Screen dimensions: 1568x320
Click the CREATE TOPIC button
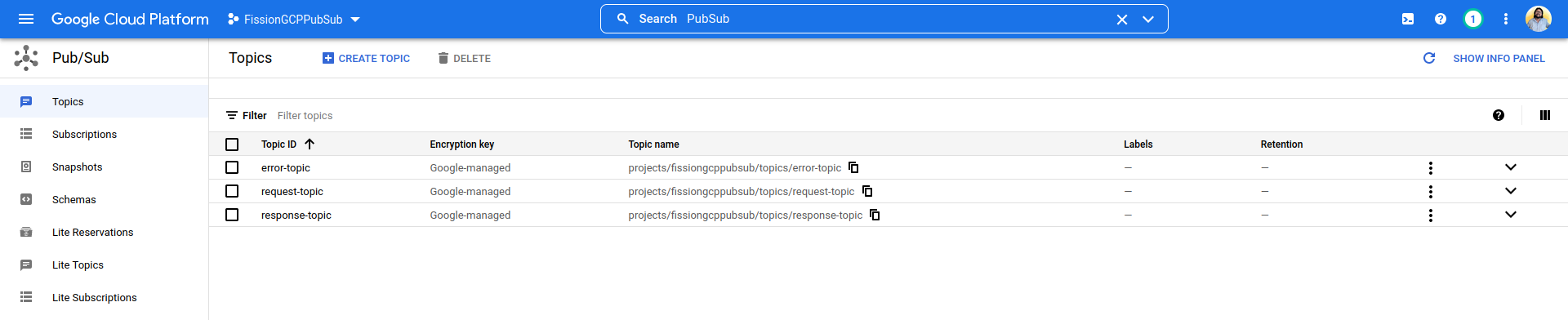[x=366, y=58]
